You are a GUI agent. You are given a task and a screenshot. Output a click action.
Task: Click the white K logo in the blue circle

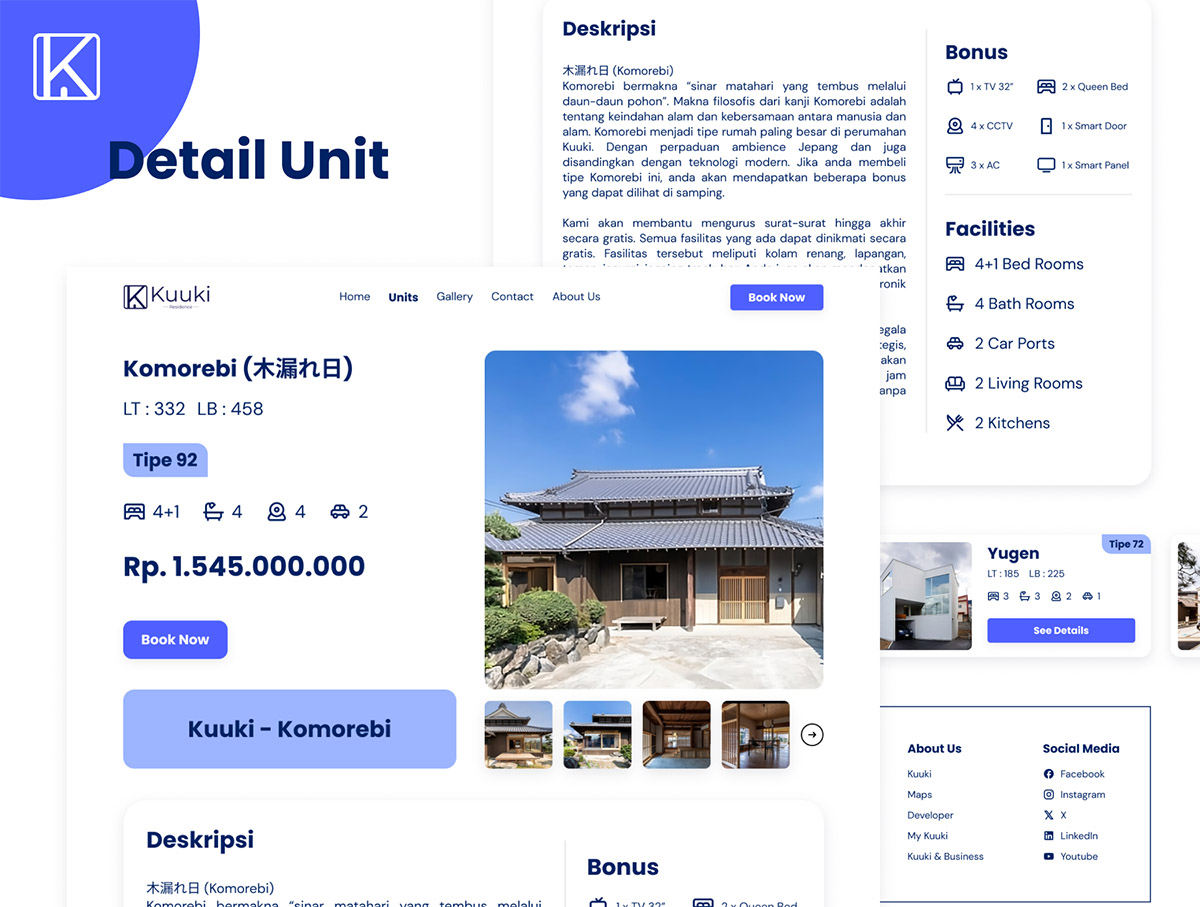(66, 67)
